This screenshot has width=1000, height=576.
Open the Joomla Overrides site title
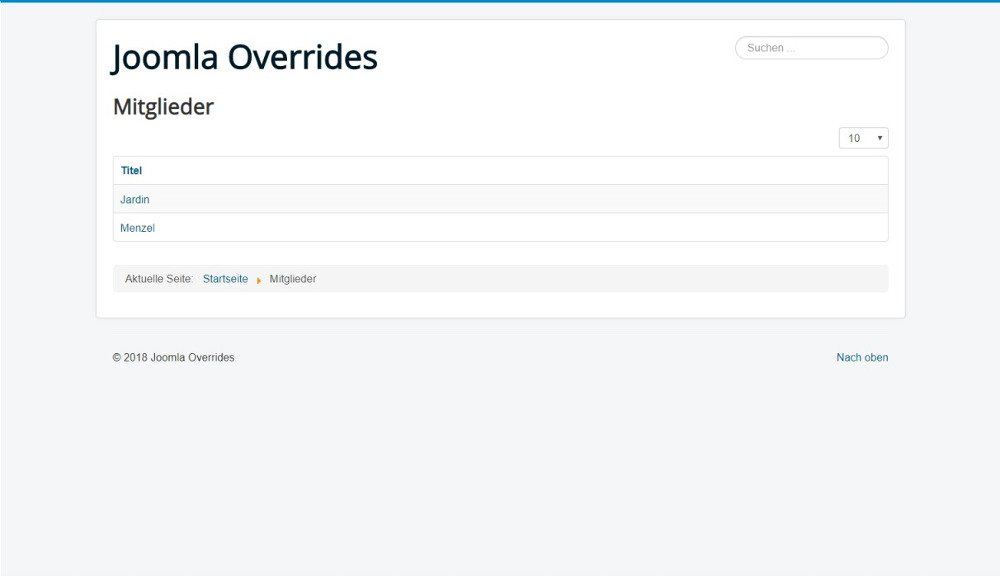click(245, 57)
